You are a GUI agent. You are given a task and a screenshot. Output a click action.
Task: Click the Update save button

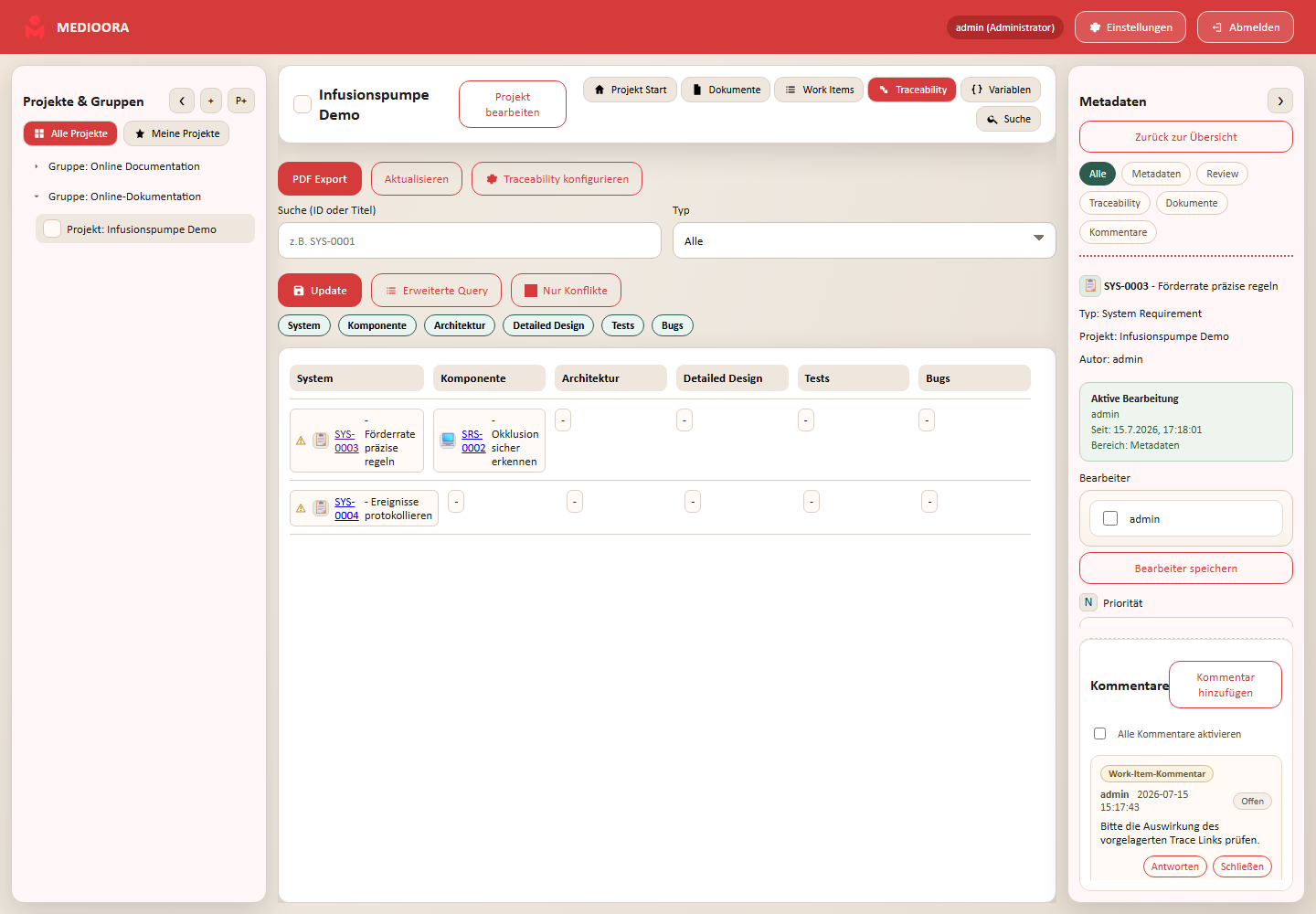(320, 291)
